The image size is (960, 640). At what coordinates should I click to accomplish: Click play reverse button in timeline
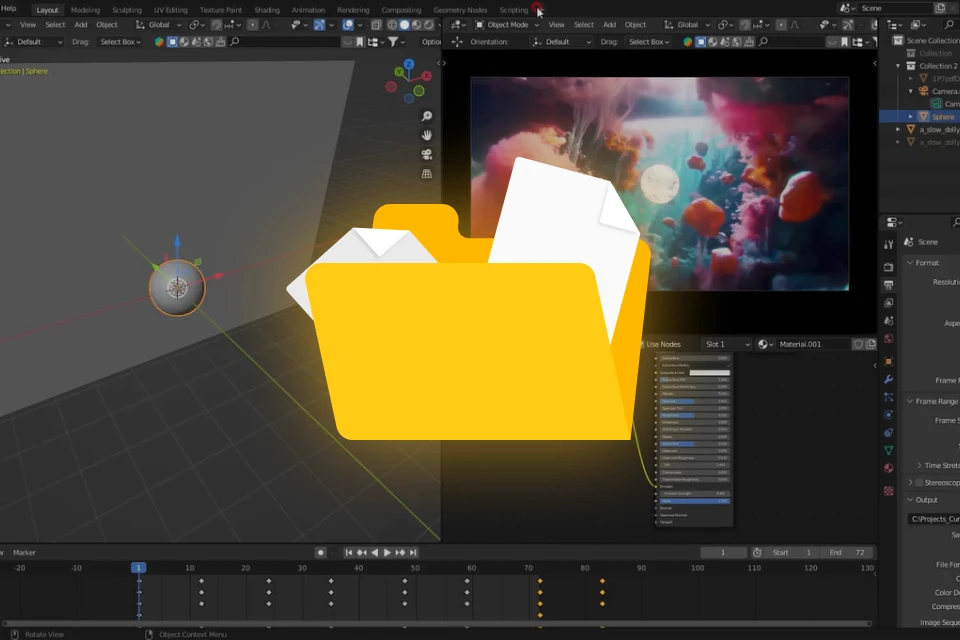pyautogui.click(x=375, y=552)
